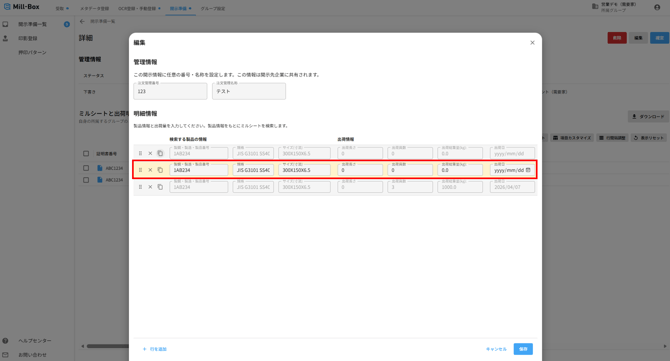Click 1AB234 field in the highlighted row
Image resolution: width=670 pixels, height=361 pixels.
pos(199,170)
